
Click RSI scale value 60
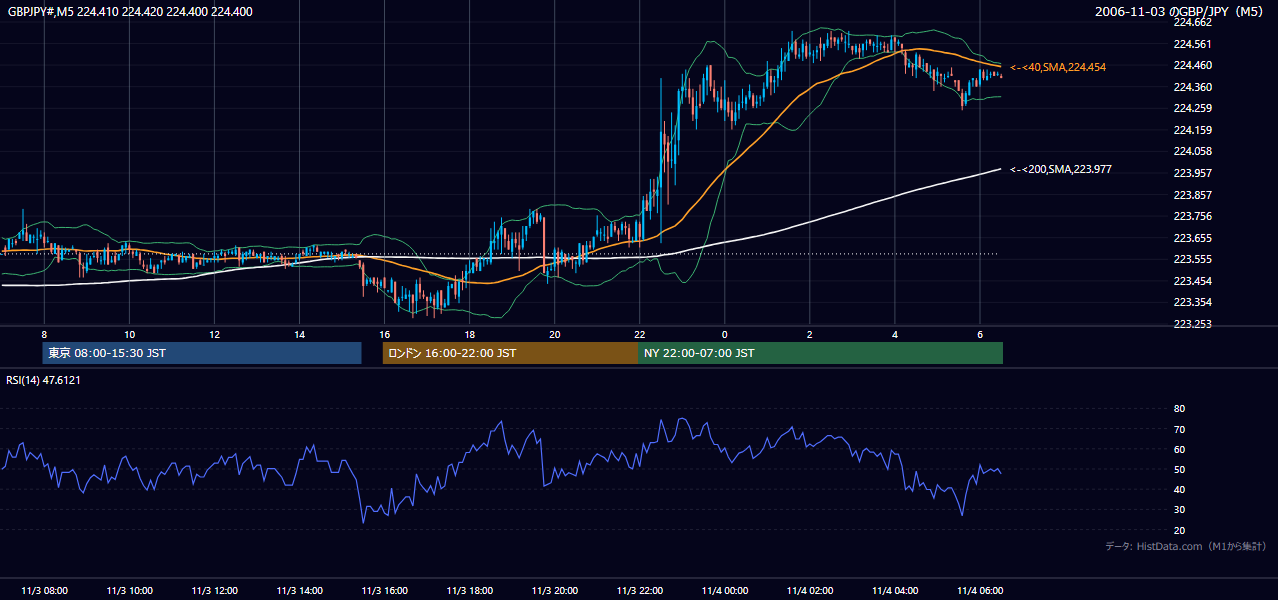point(1179,449)
